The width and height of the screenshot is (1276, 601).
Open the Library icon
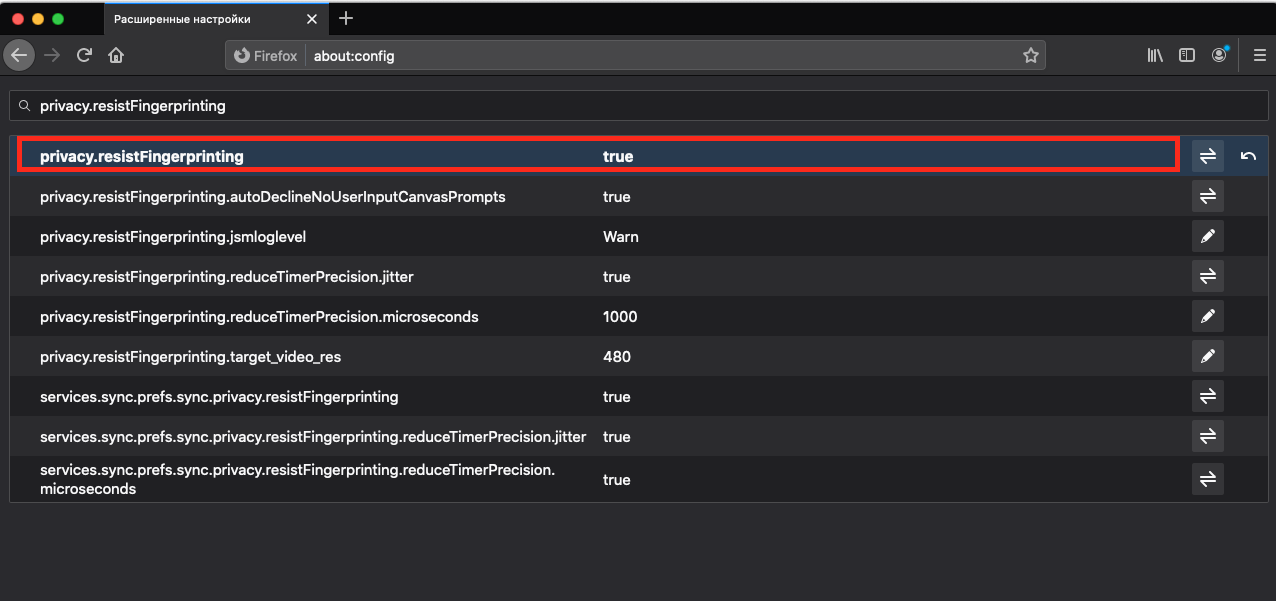(x=1155, y=56)
